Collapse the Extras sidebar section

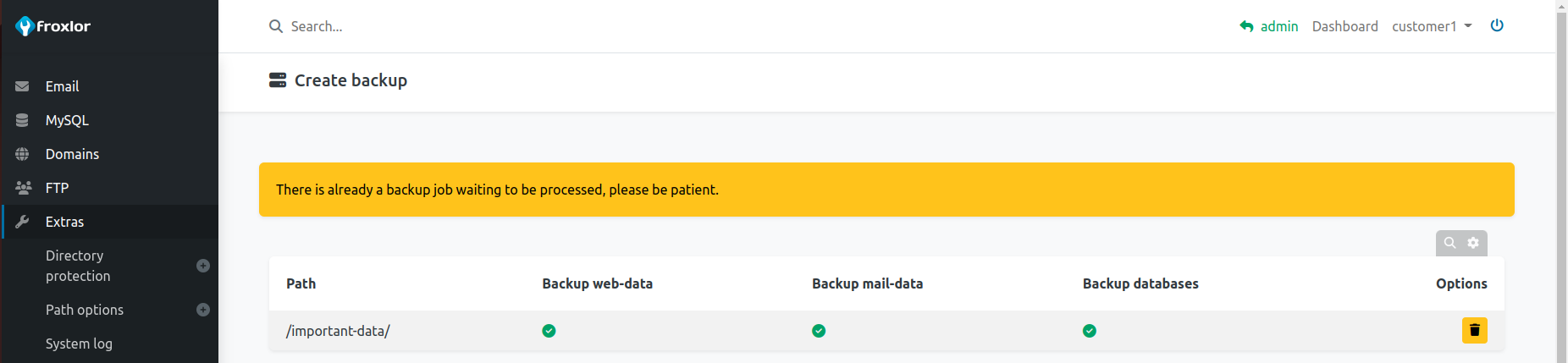click(64, 222)
